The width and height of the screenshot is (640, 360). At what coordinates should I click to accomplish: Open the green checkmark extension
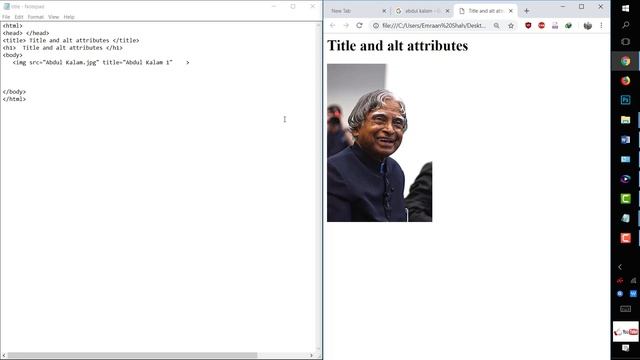568,25
